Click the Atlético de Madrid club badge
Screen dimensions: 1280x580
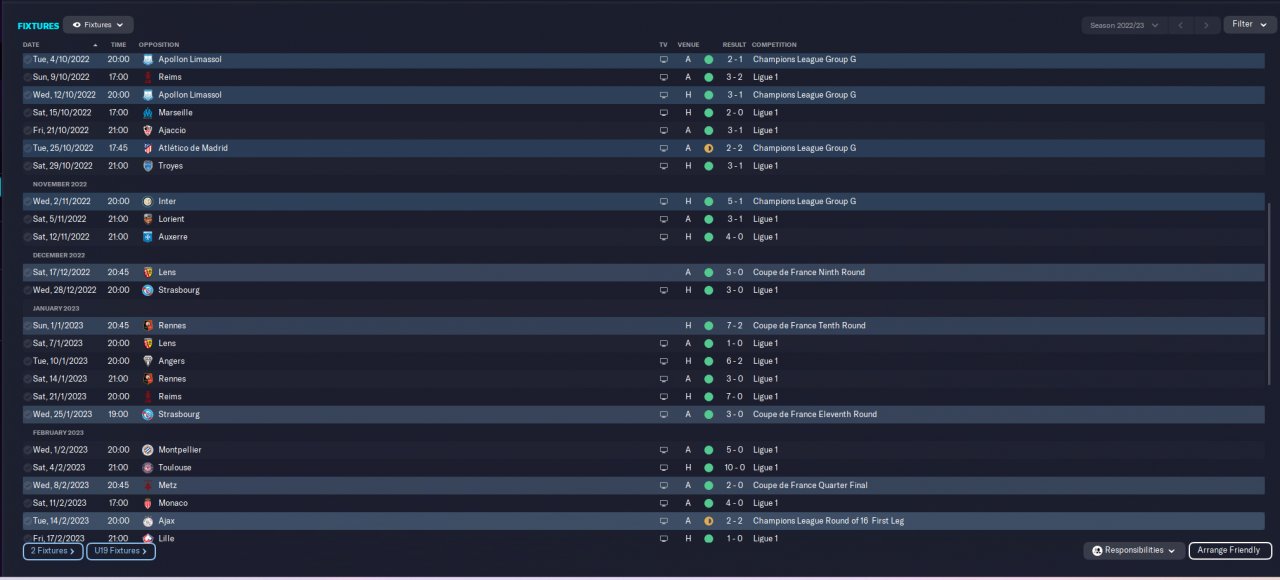(148, 148)
